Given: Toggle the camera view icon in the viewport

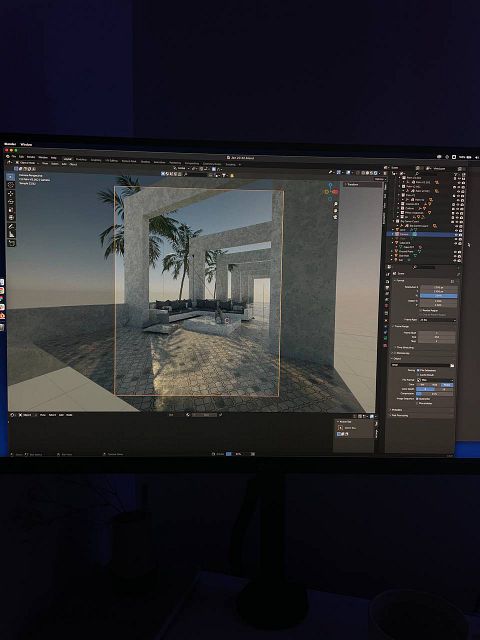Looking at the screenshot, I should click(336, 217).
